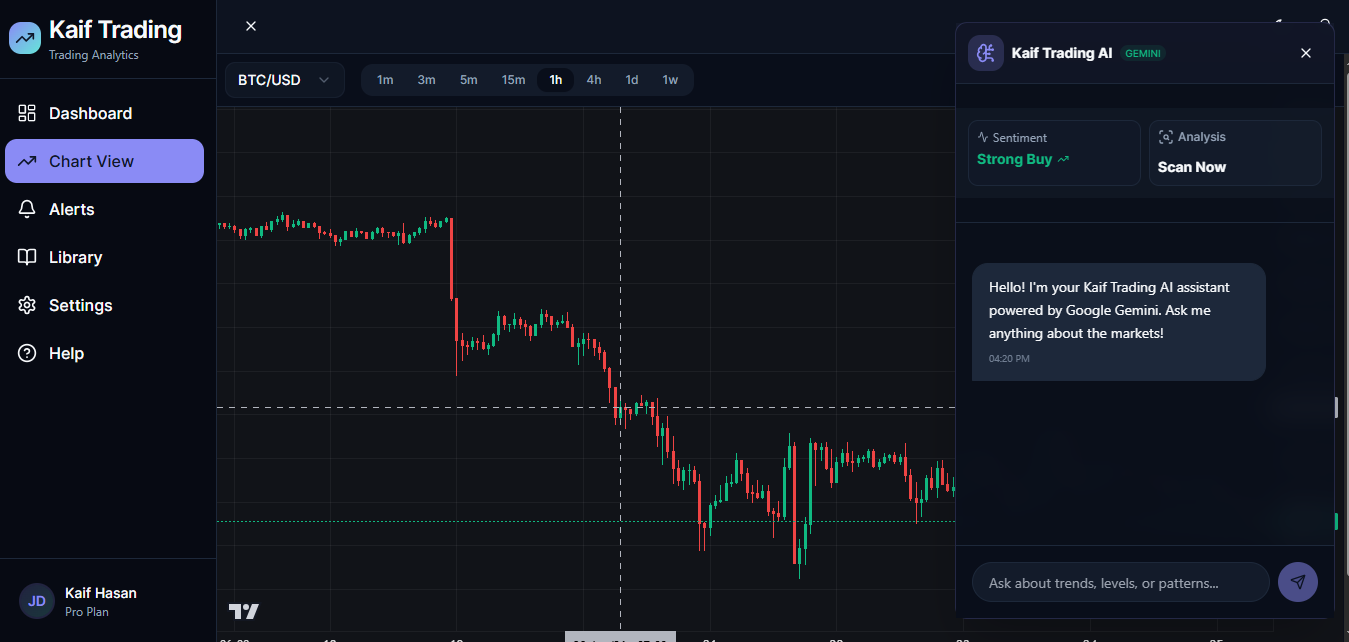
Task: Click the highlighted crosshair time label
Action: tap(620, 637)
